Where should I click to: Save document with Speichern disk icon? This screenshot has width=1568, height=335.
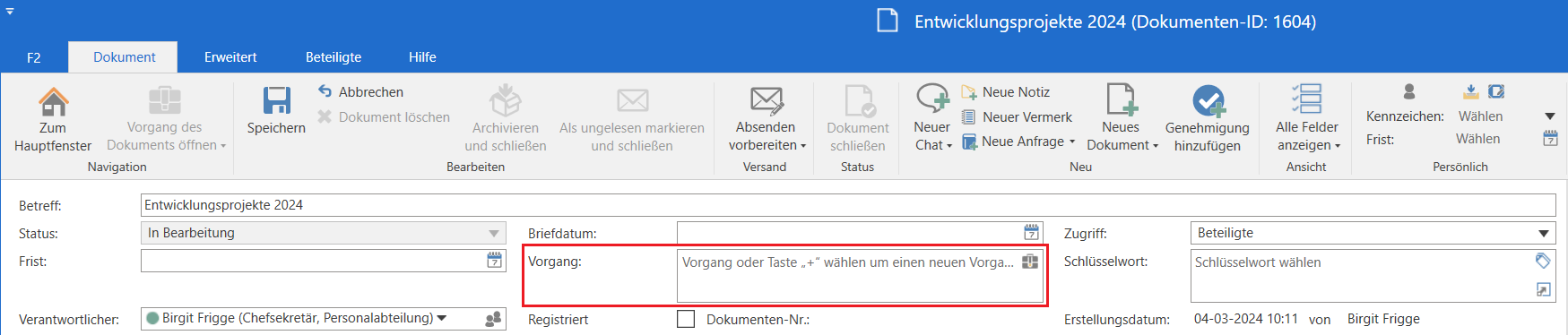[276, 101]
